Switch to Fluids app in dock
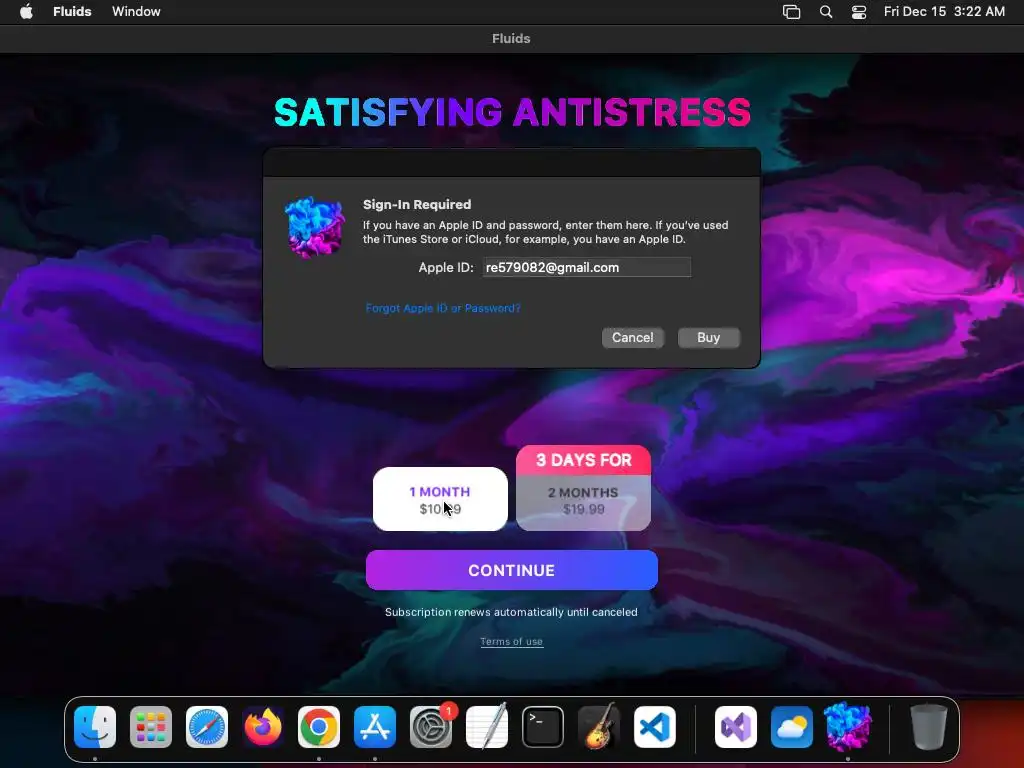This screenshot has width=1024, height=768. click(848, 727)
